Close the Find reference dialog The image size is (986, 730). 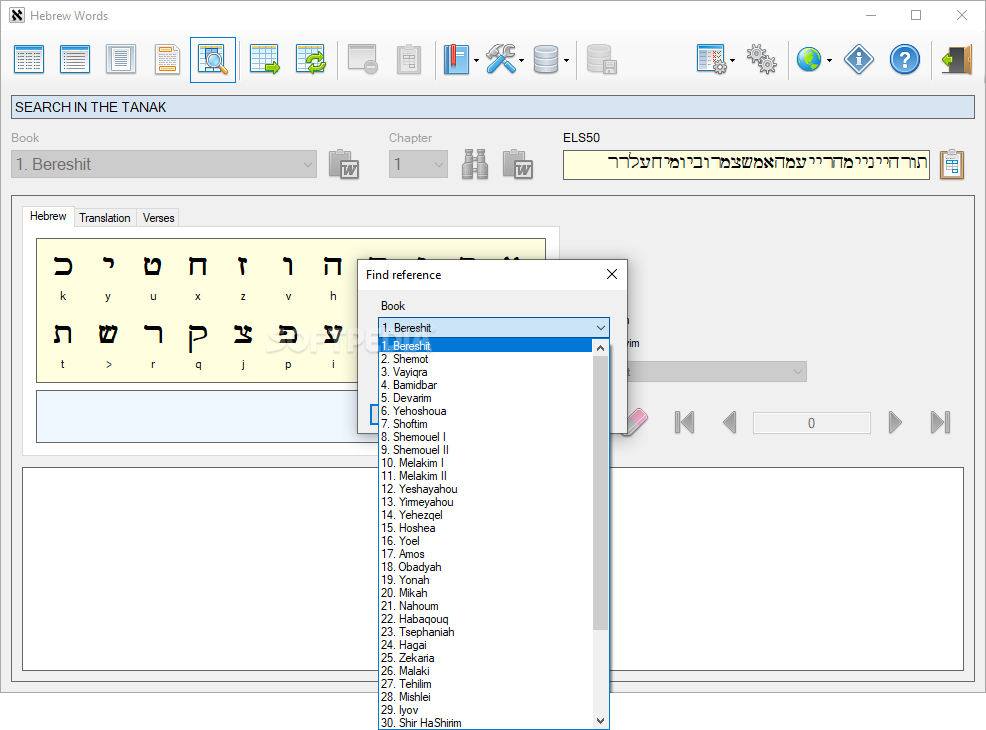(612, 274)
